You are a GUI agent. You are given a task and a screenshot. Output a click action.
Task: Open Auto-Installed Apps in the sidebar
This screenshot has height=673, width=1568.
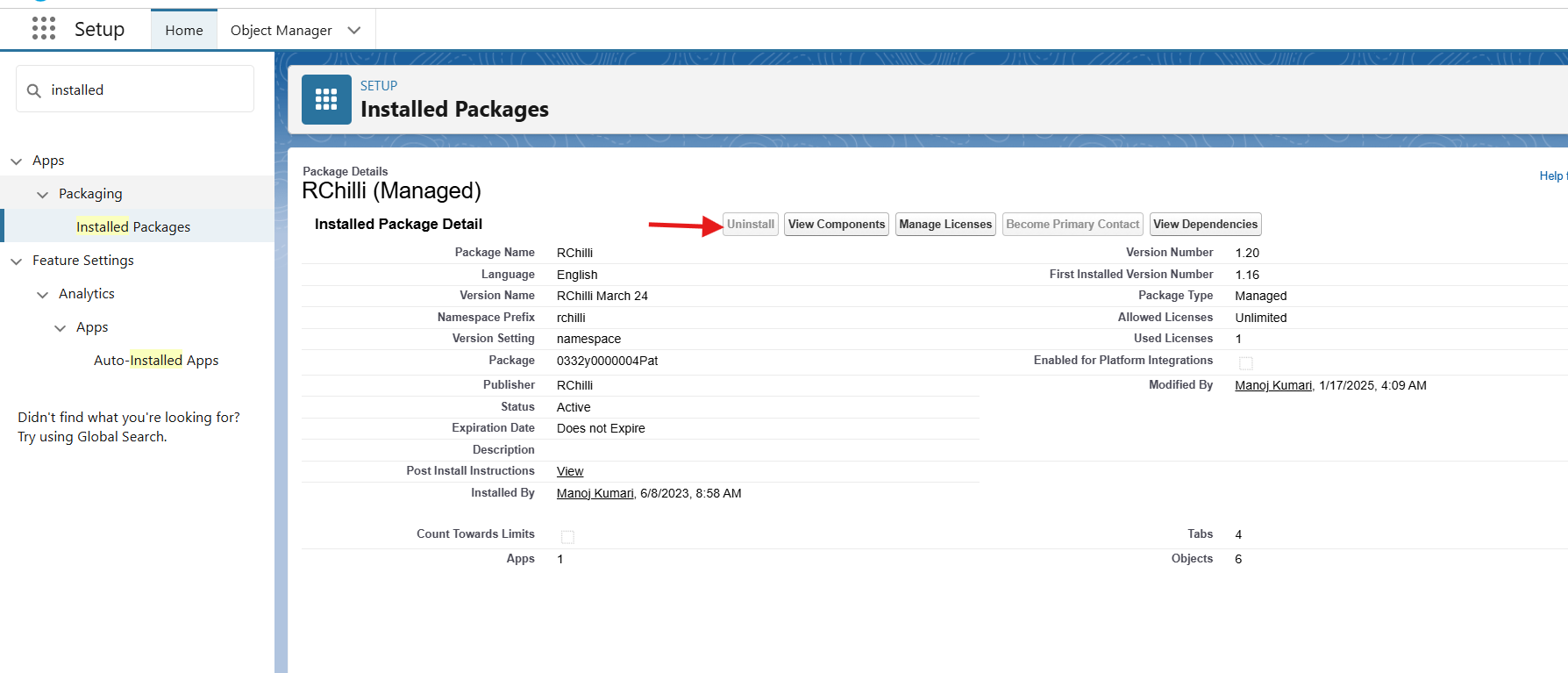156,360
